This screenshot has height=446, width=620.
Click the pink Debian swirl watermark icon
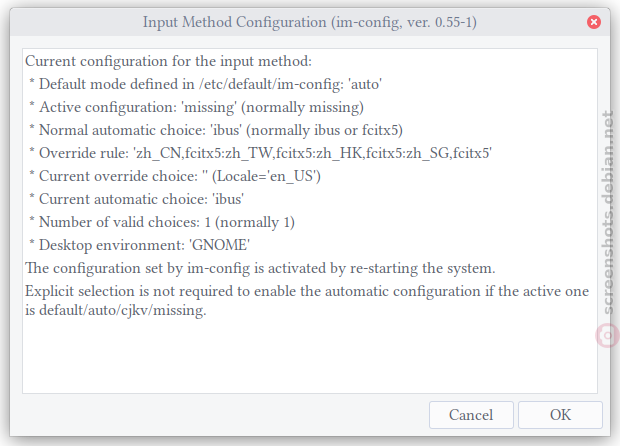pos(607,335)
